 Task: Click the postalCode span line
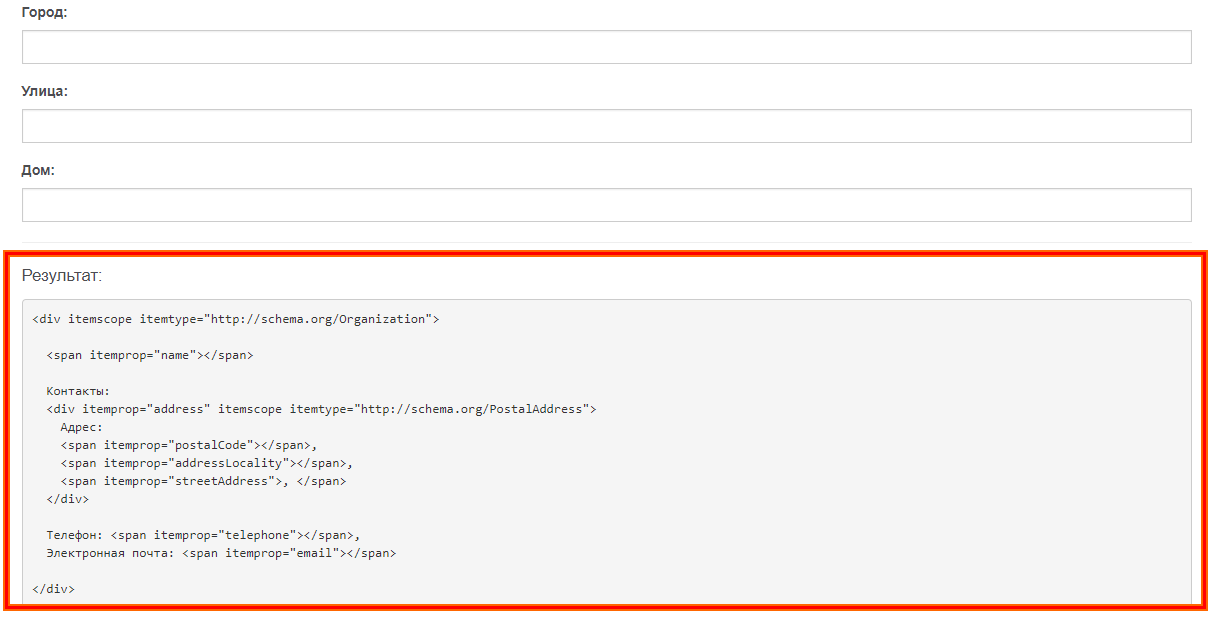(x=189, y=445)
